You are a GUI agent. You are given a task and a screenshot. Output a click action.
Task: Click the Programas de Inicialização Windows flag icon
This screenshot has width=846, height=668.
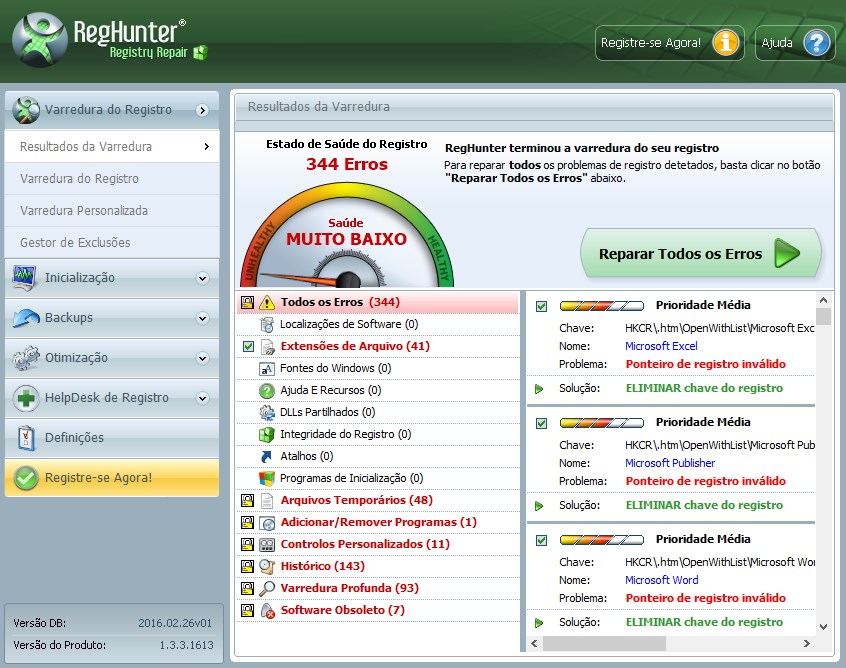point(267,479)
